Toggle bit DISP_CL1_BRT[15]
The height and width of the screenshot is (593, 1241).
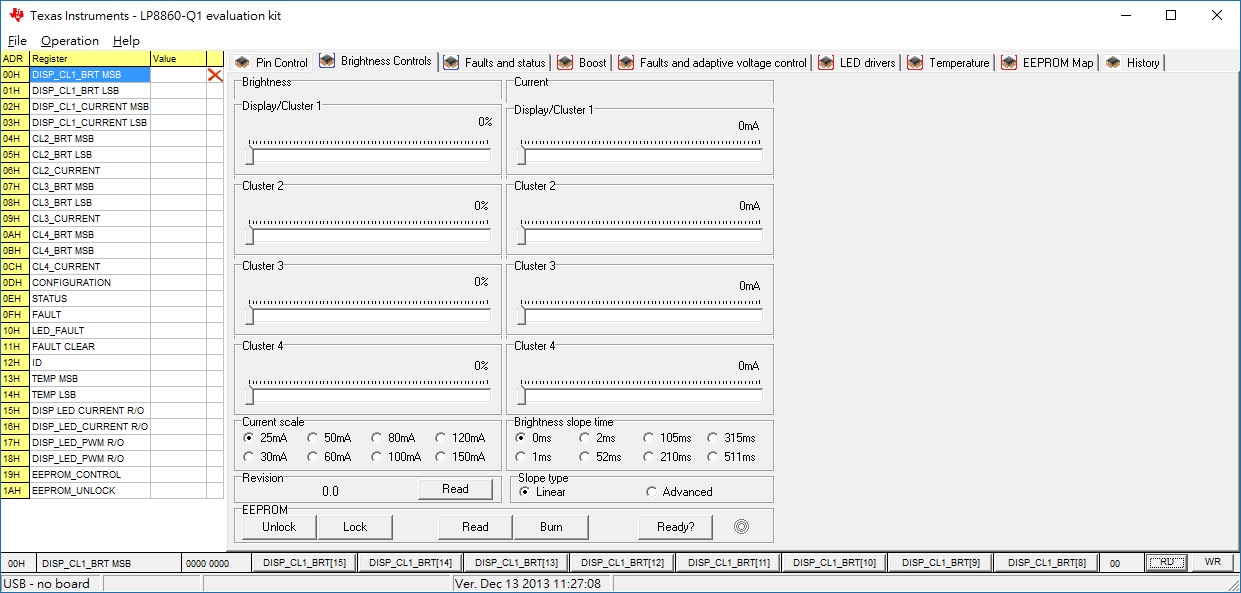point(304,563)
